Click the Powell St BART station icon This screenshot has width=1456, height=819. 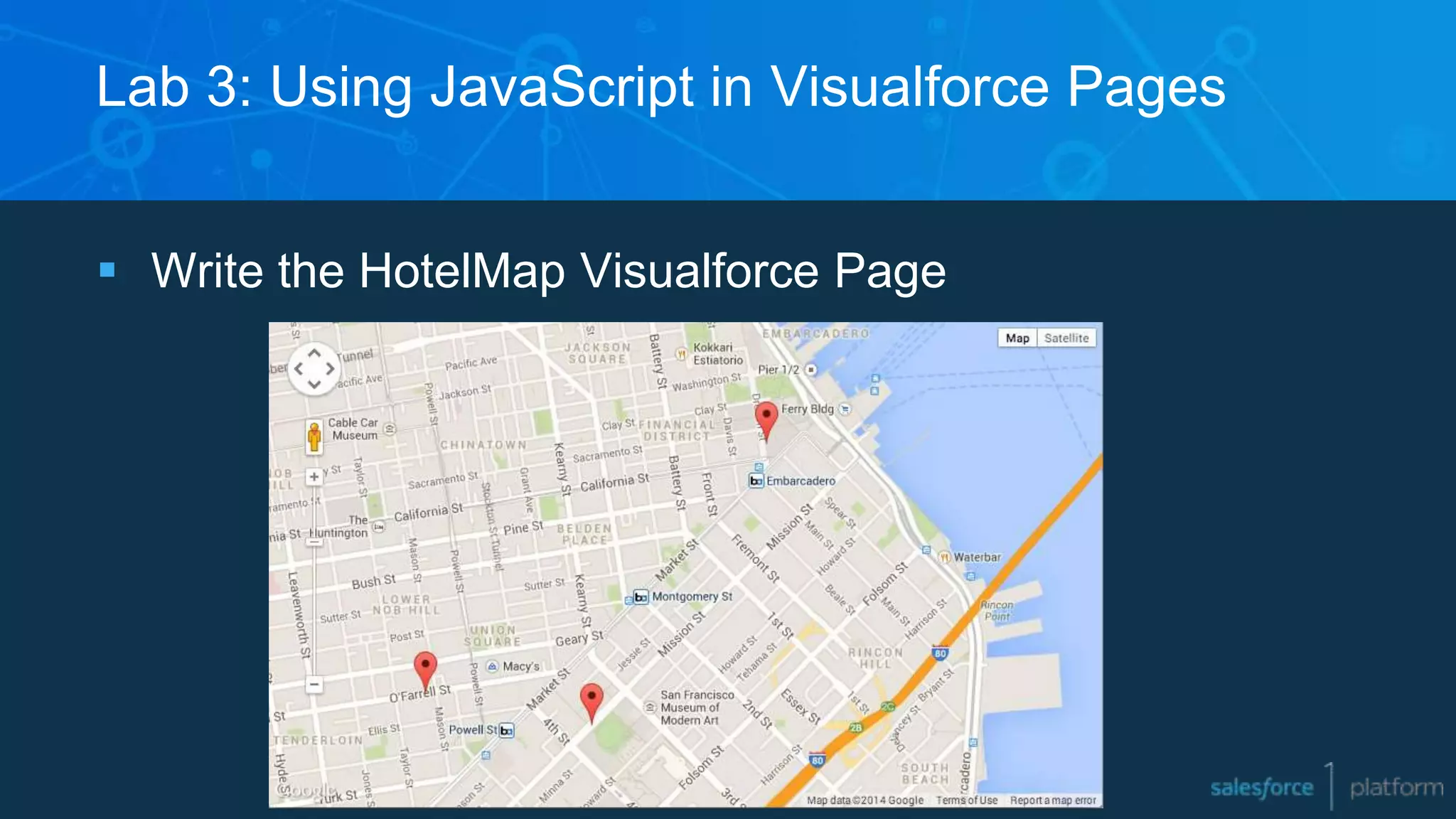[506, 730]
